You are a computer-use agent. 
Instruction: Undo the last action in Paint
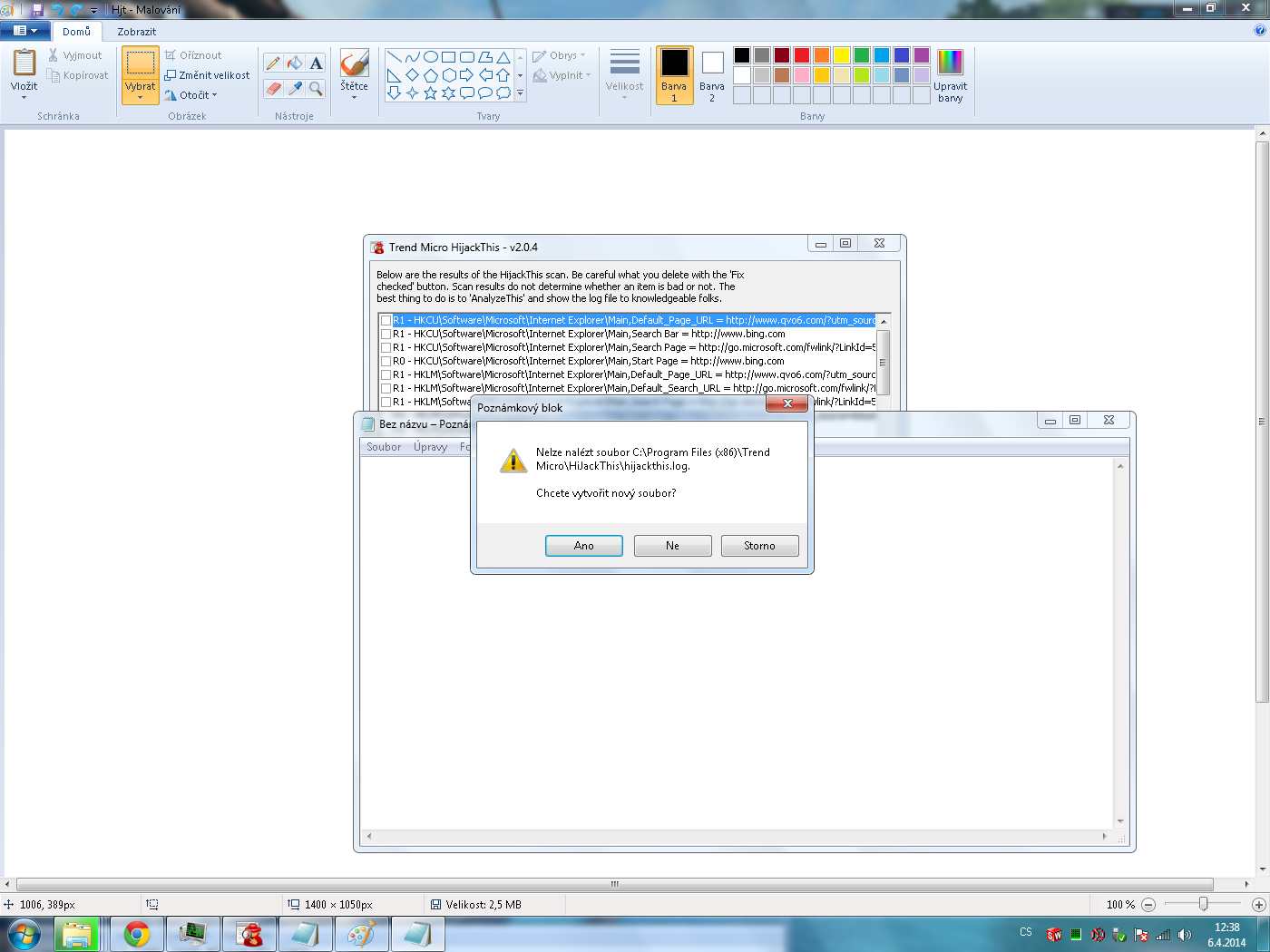pyautogui.click(x=57, y=10)
